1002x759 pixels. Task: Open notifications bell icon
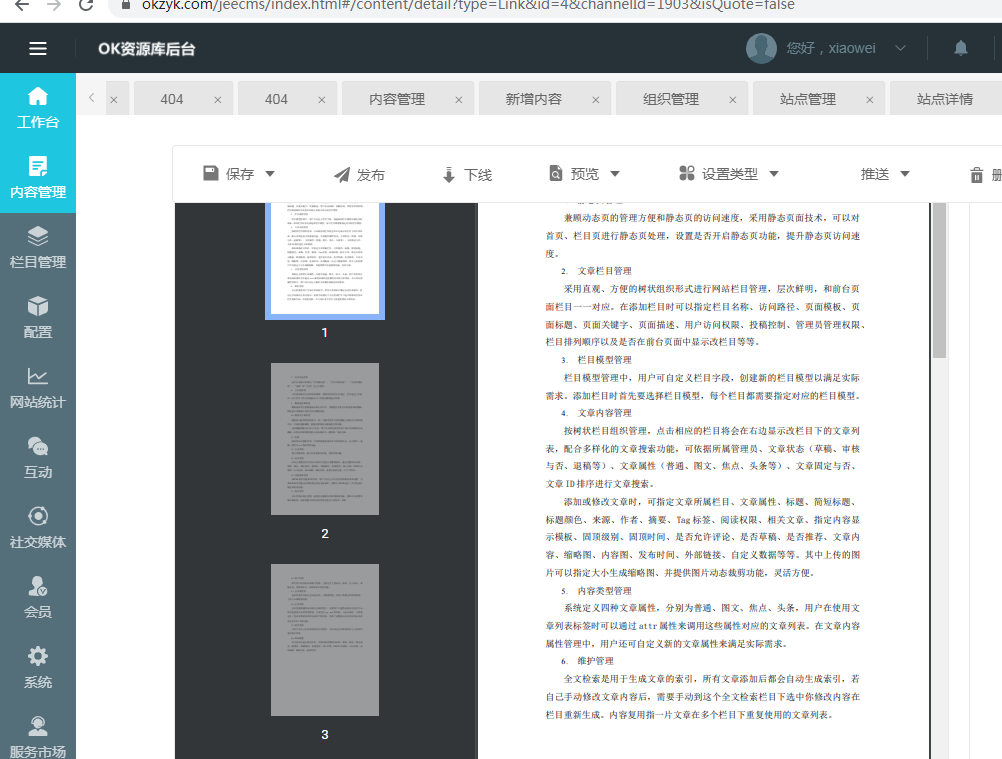tap(961, 48)
